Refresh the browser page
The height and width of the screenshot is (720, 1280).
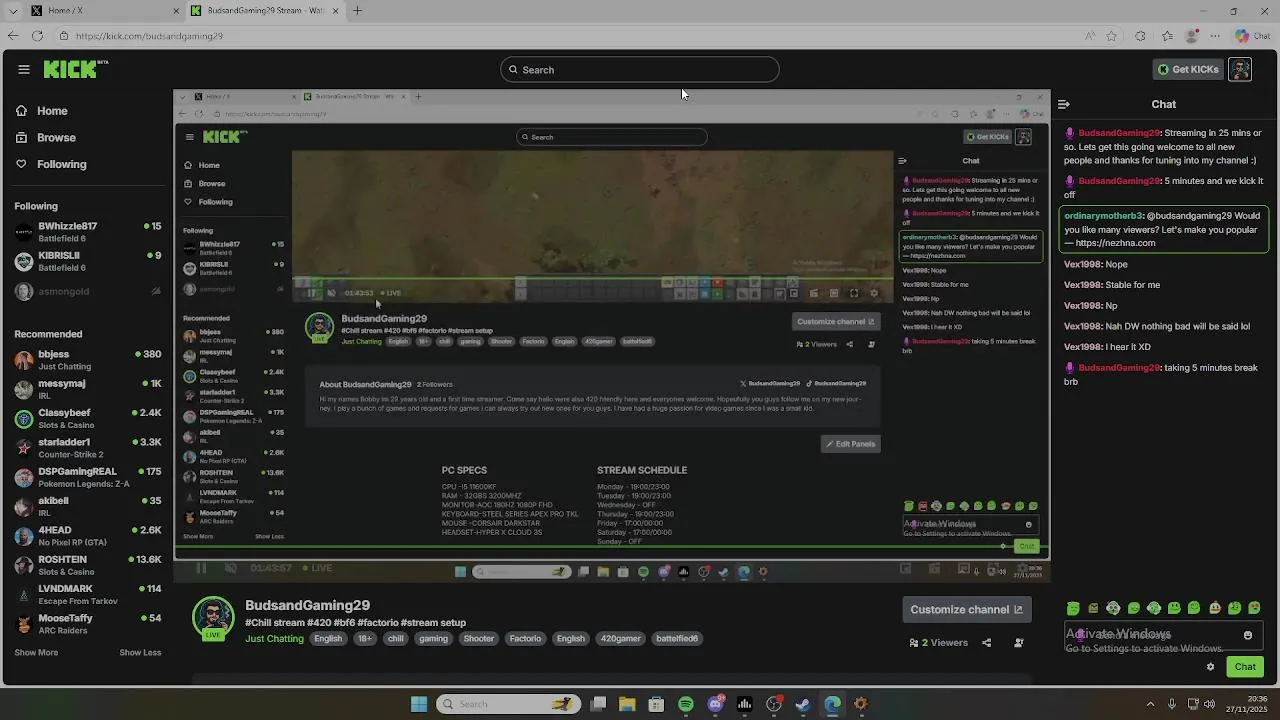pyautogui.click(x=37, y=36)
